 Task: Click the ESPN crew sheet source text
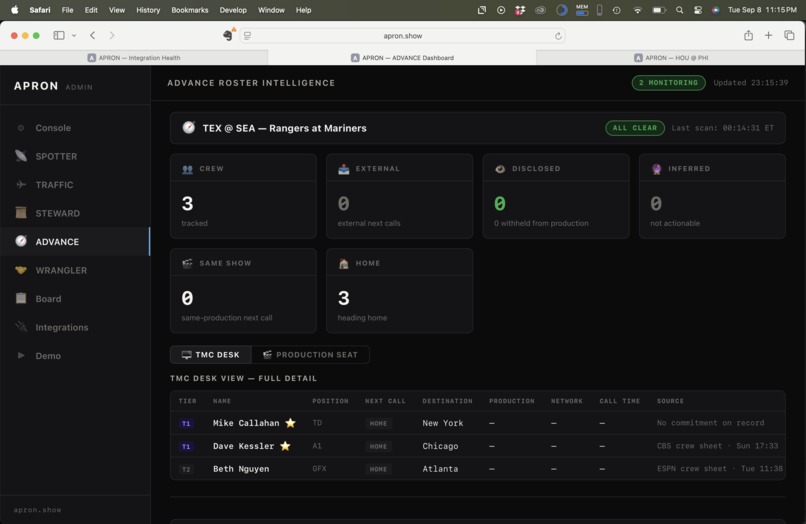(x=720, y=468)
